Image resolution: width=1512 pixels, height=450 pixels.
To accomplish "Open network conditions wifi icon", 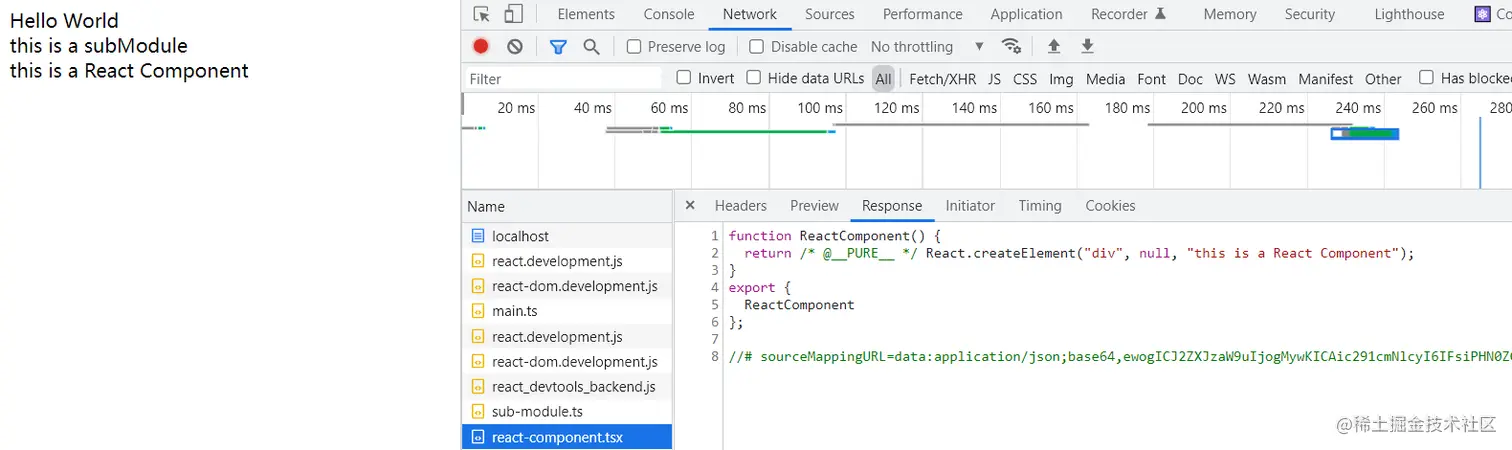I will point(1012,46).
